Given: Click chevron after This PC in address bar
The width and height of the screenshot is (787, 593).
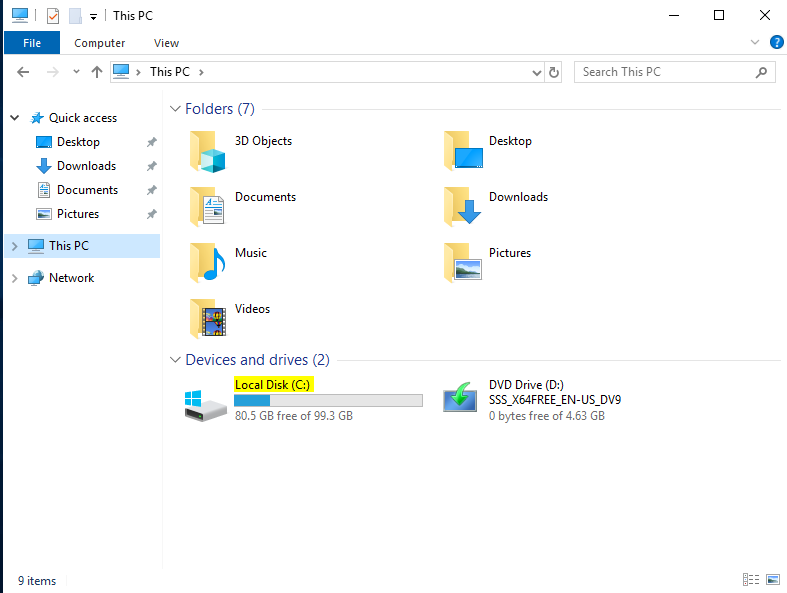Looking at the screenshot, I should (x=201, y=72).
